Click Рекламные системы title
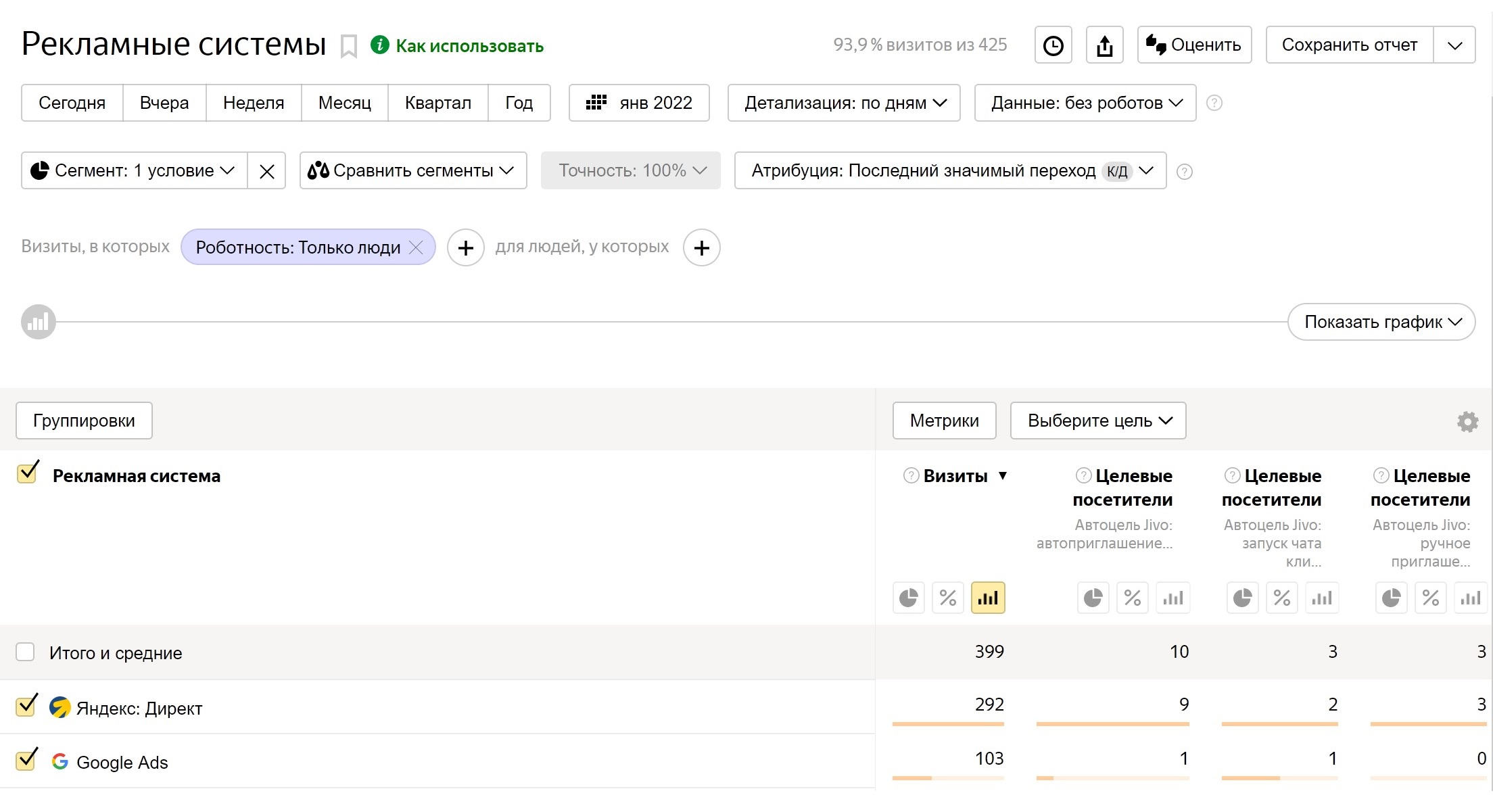This screenshot has width=1493, height=812. click(174, 44)
